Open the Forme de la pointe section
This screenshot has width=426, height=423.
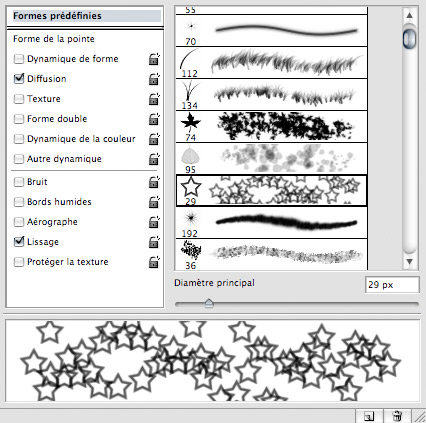[x=54, y=39]
